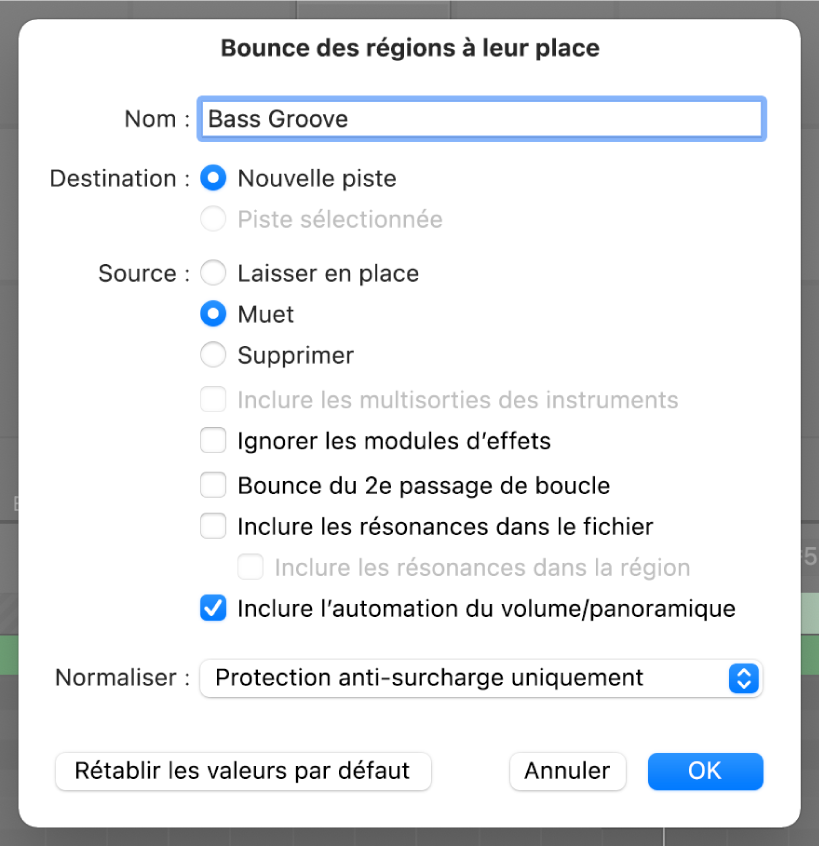The image size is (819, 846).
Task: Select 'Supprimer' as the source option
Action: click(212, 355)
